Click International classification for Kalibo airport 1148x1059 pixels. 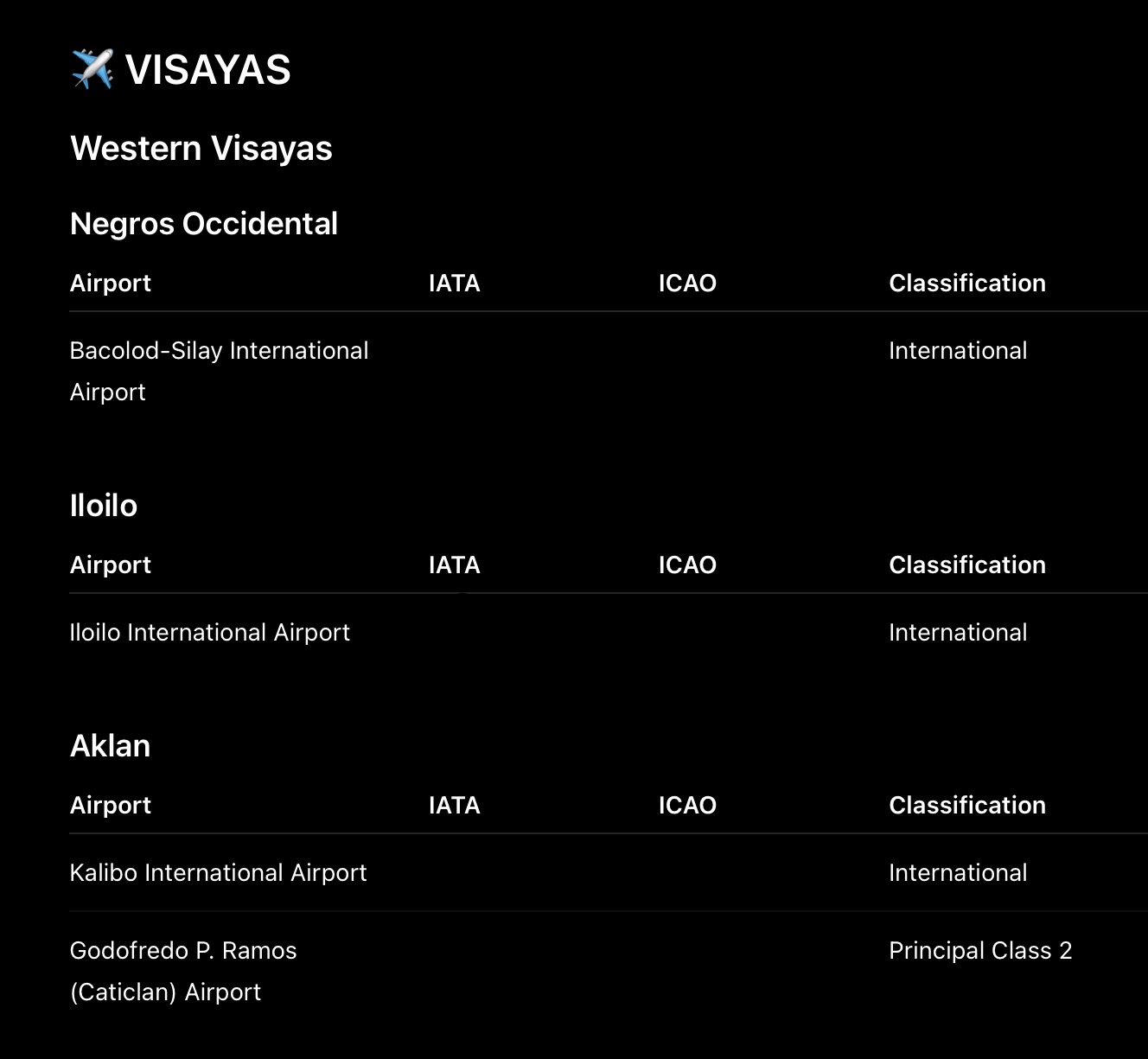coord(958,873)
